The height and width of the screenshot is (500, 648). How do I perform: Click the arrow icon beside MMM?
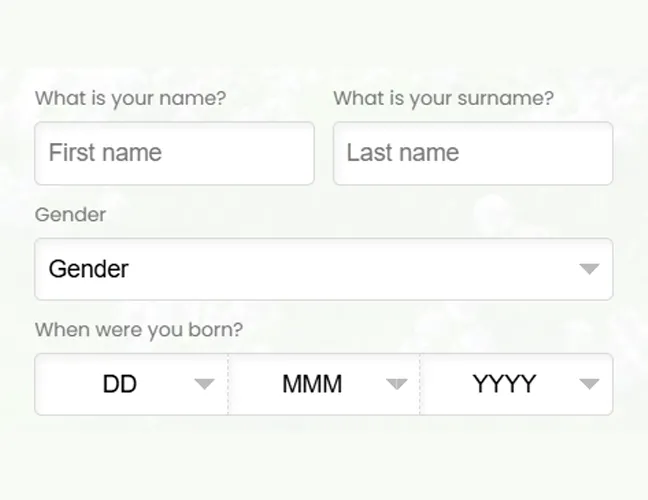[397, 384]
